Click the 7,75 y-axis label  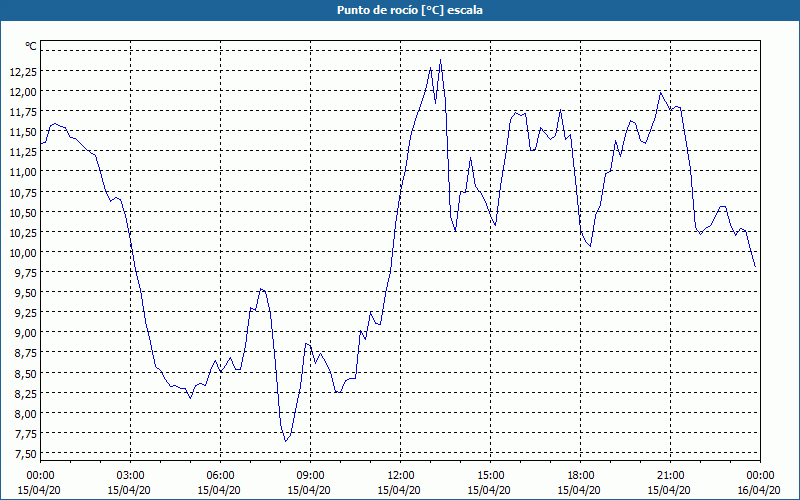point(27,434)
